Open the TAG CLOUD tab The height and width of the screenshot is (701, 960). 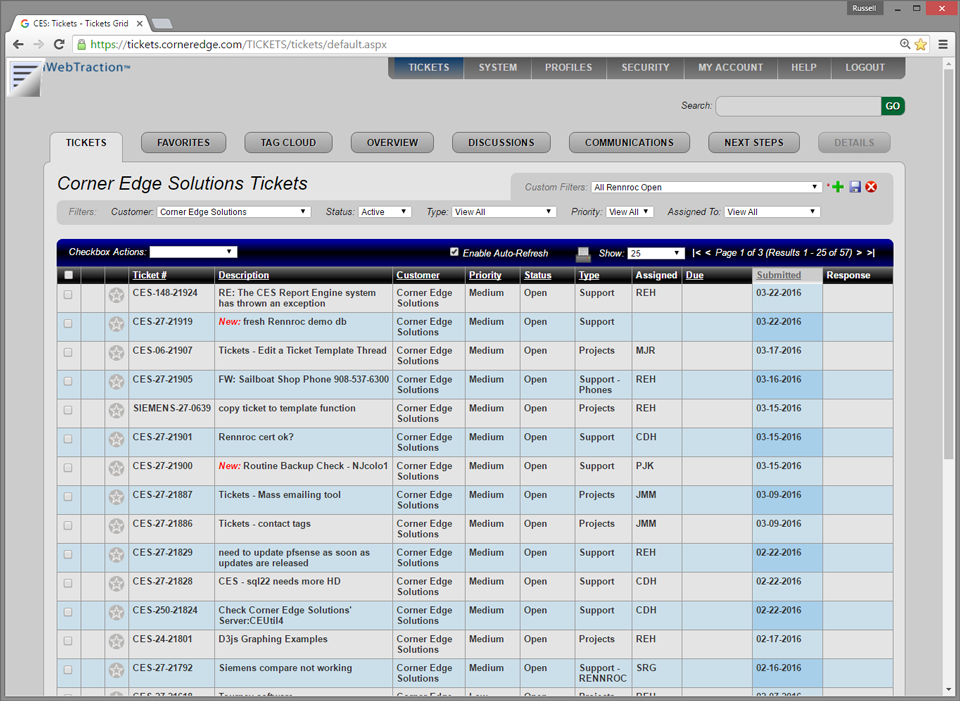pyautogui.click(x=288, y=143)
